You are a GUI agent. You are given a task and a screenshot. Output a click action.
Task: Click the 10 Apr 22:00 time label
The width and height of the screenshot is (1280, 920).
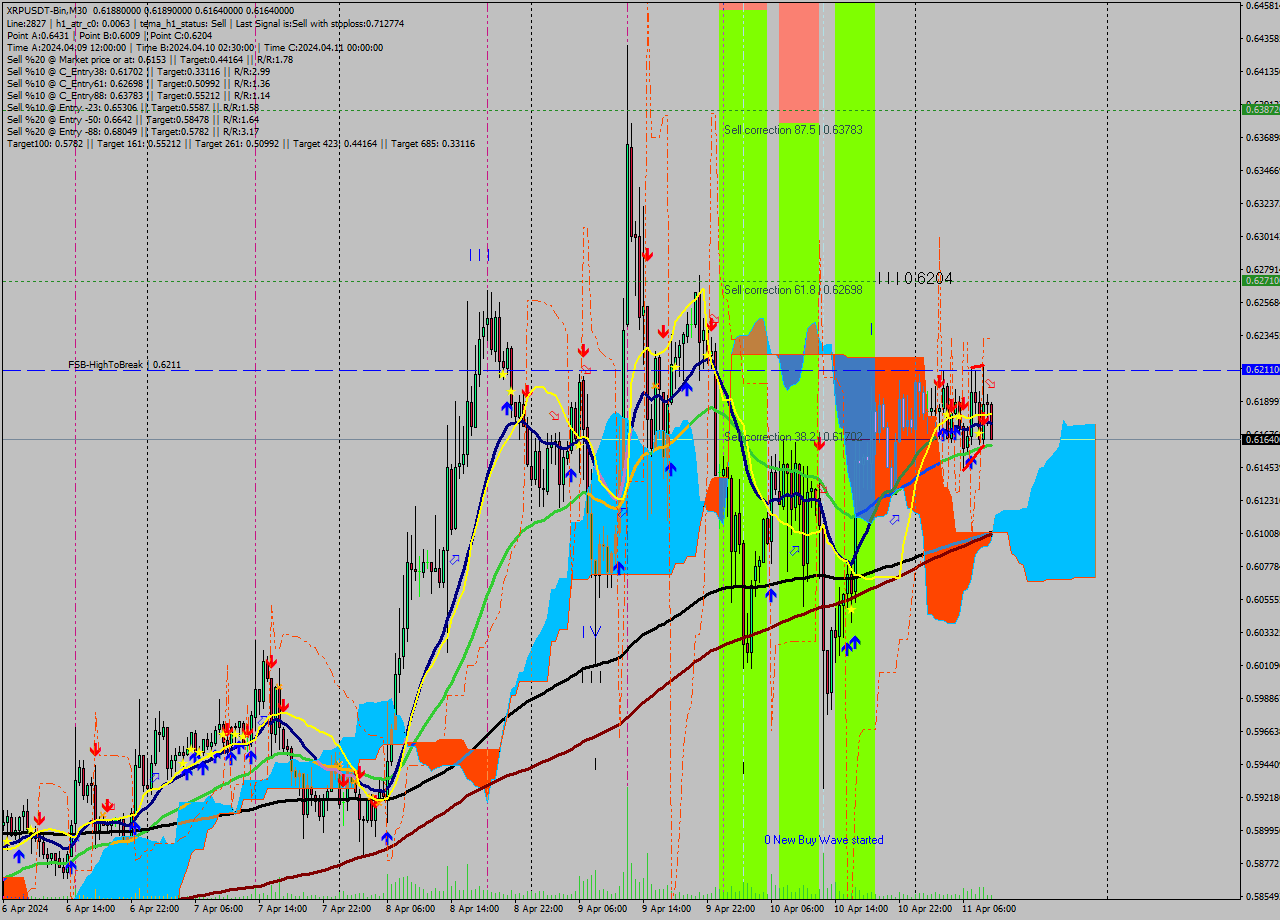[x=923, y=909]
